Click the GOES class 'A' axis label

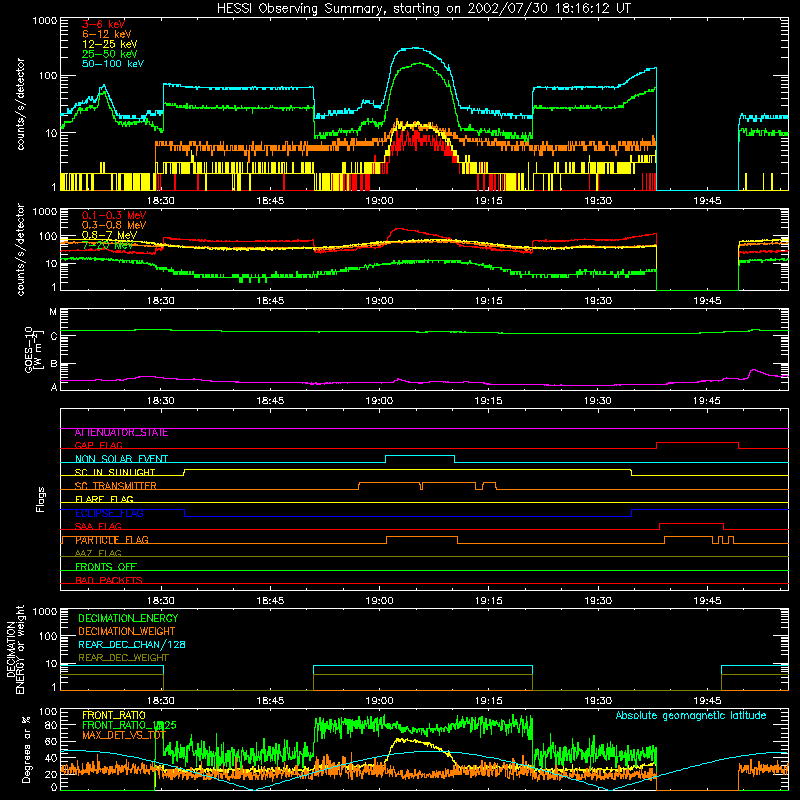pos(54,387)
